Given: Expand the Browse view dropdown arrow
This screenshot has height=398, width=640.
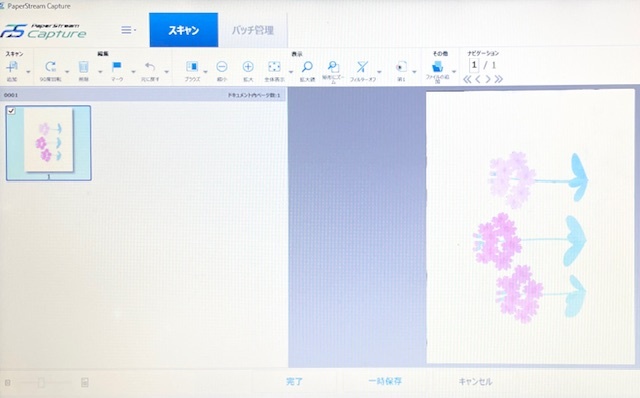Looking at the screenshot, I should click(x=205, y=72).
